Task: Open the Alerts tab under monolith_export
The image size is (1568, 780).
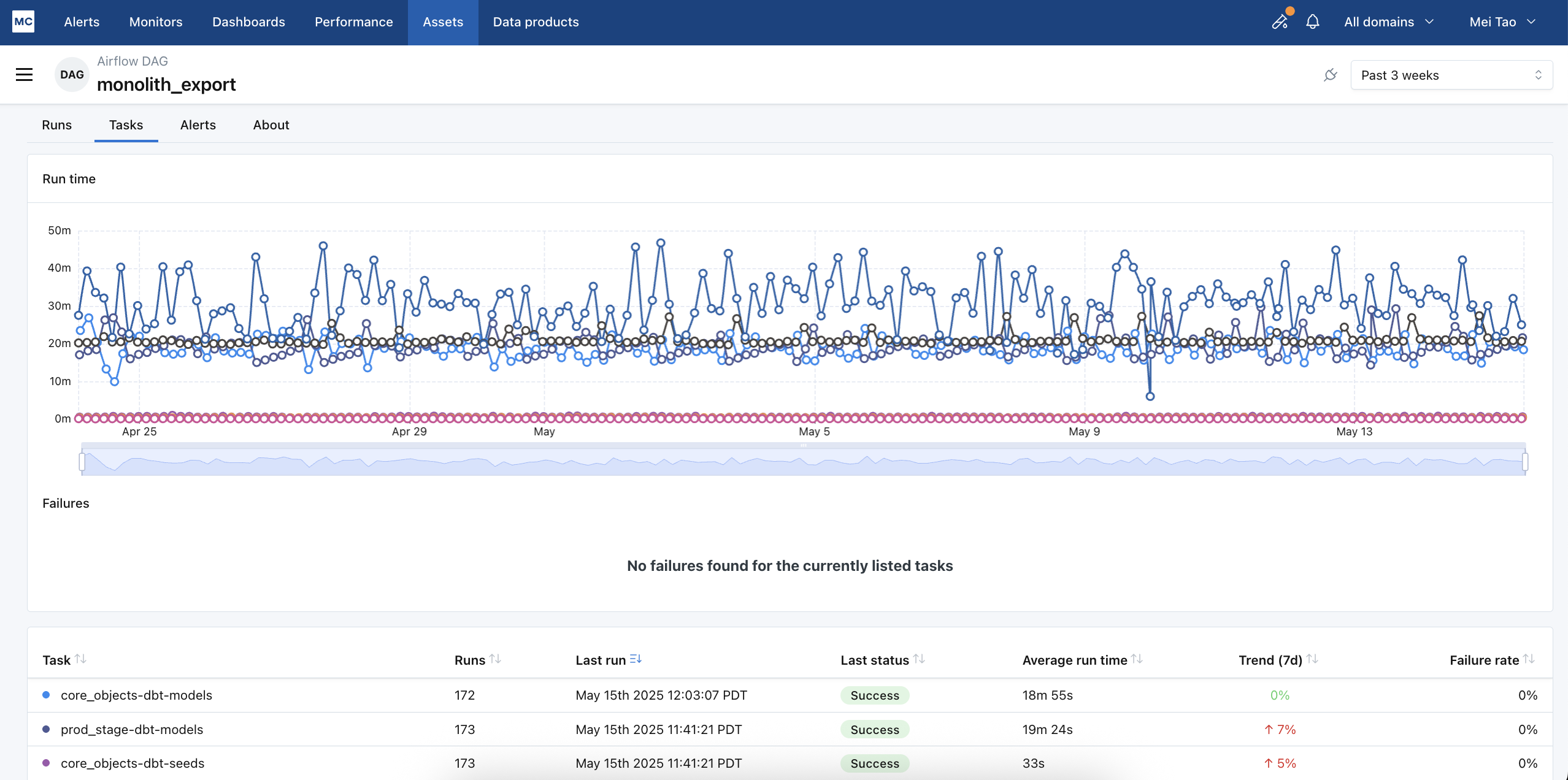Action: 198,125
